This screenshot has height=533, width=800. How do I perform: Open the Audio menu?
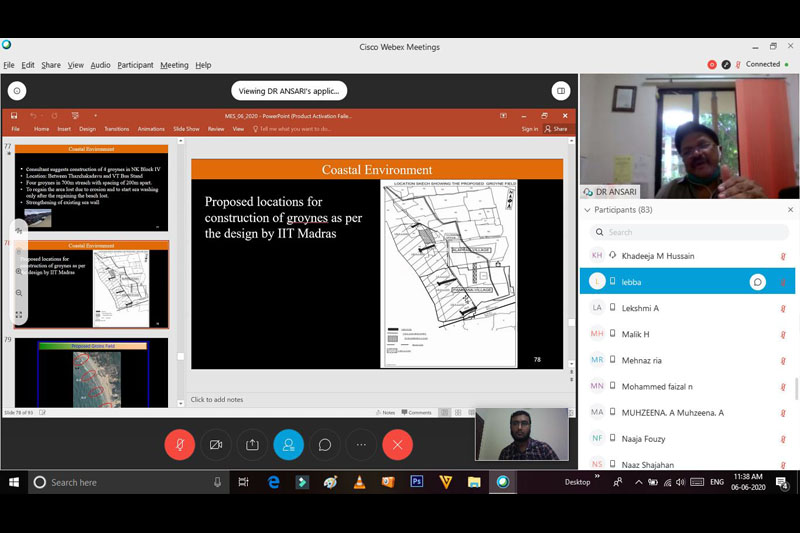click(100, 65)
